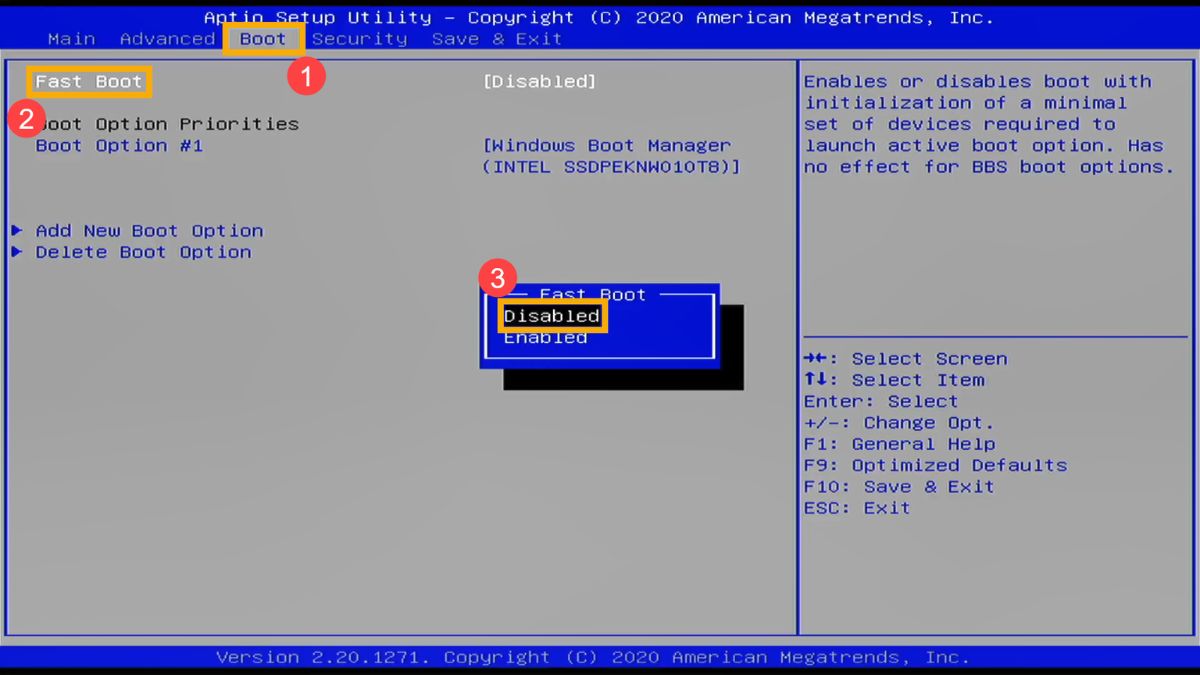Select the Boot tab
Viewport: 1200px width, 675px height.
(x=262, y=38)
